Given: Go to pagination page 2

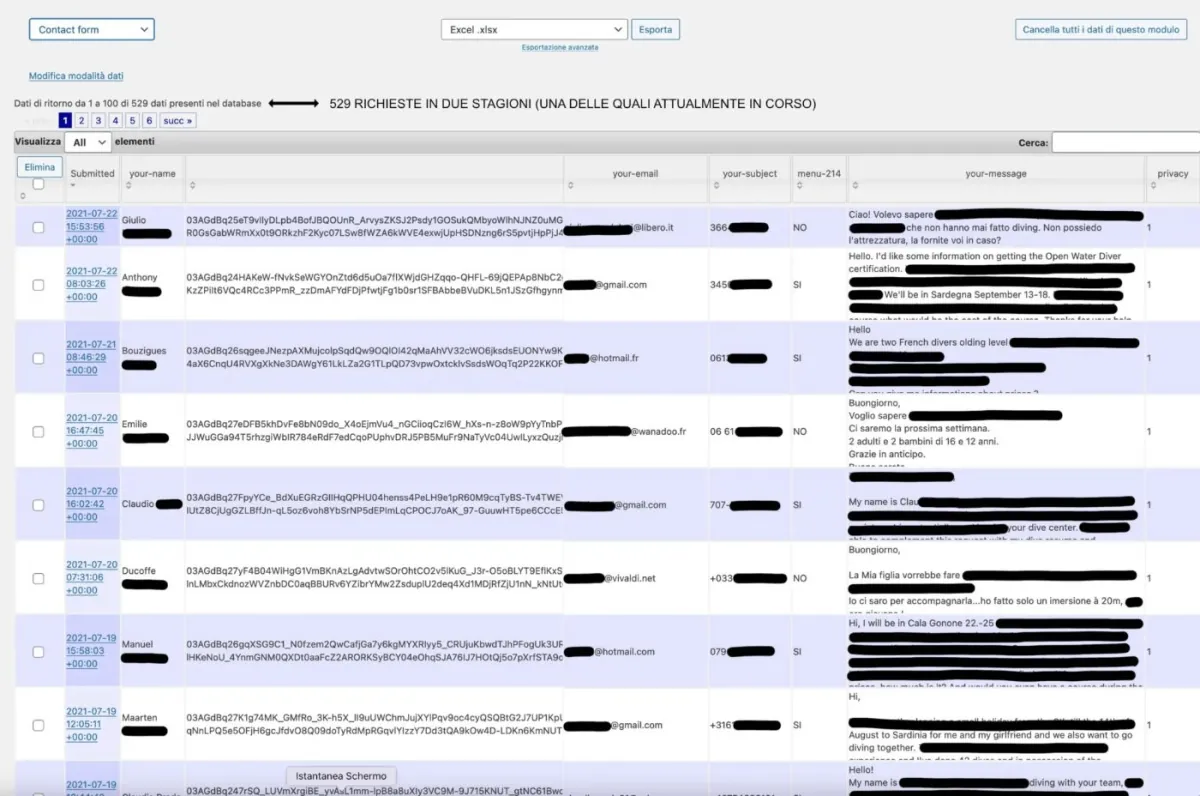Looking at the screenshot, I should 82,121.
